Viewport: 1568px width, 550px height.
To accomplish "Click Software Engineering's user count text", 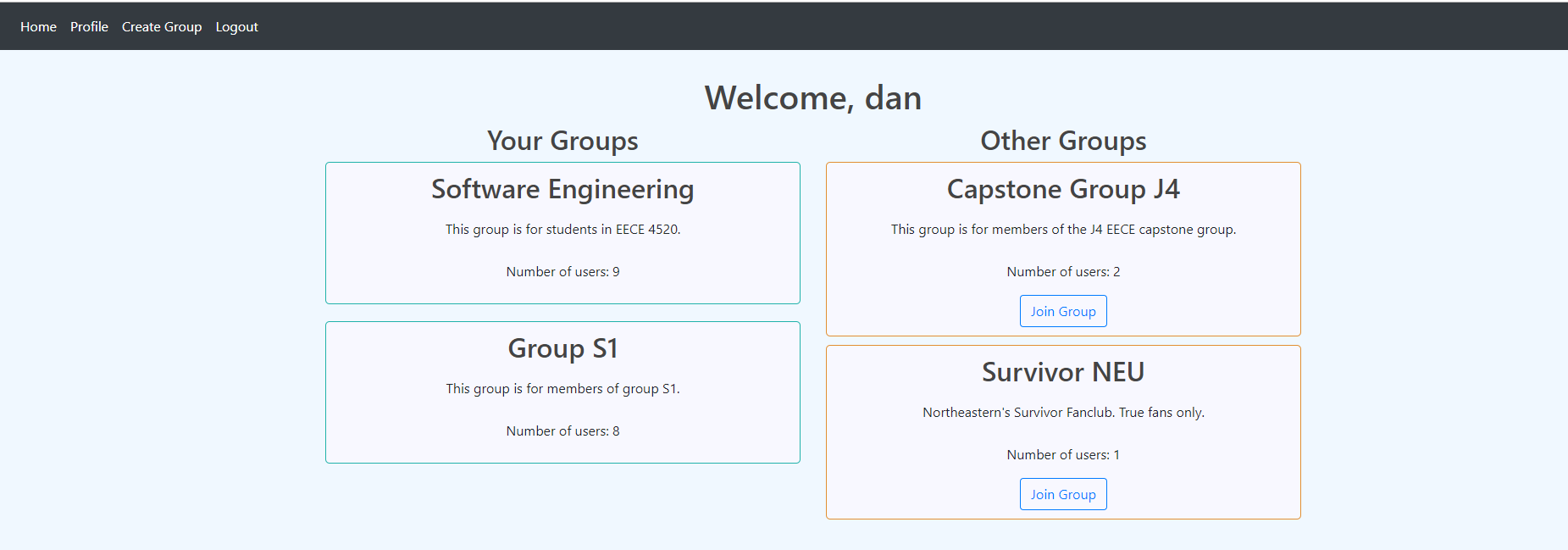I will coord(562,272).
